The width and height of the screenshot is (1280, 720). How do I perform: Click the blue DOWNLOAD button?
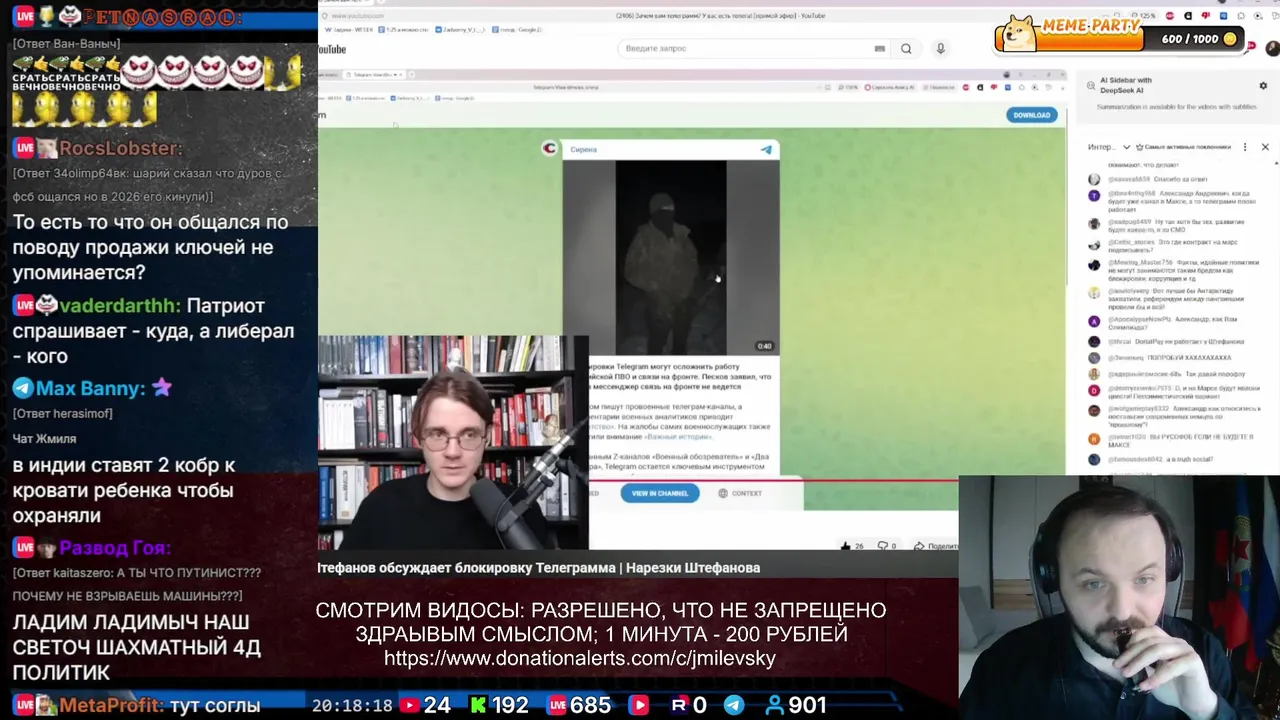(1031, 115)
